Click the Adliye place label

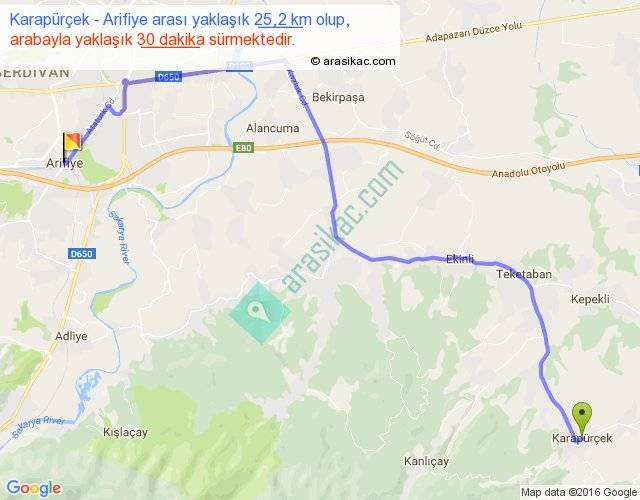tap(71, 336)
